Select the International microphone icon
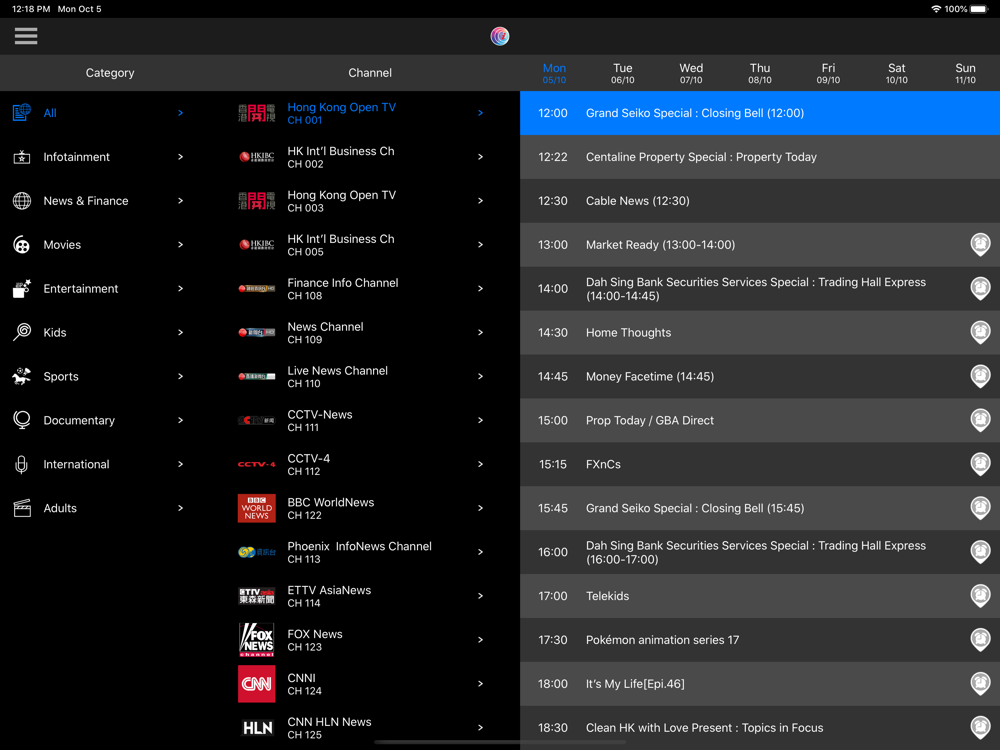The image size is (1000, 750). pyautogui.click(x=22, y=464)
